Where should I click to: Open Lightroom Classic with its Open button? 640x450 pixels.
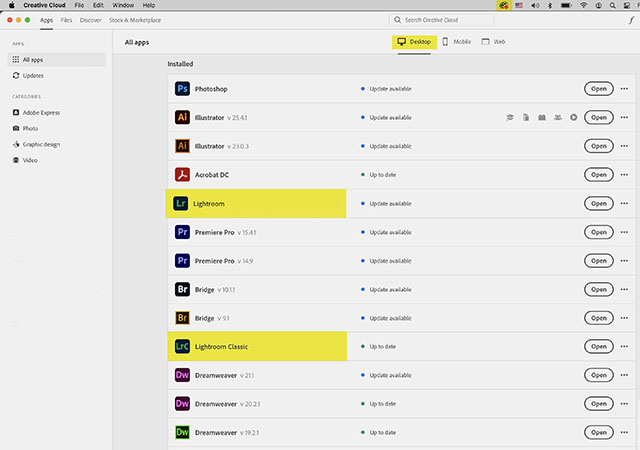point(598,346)
